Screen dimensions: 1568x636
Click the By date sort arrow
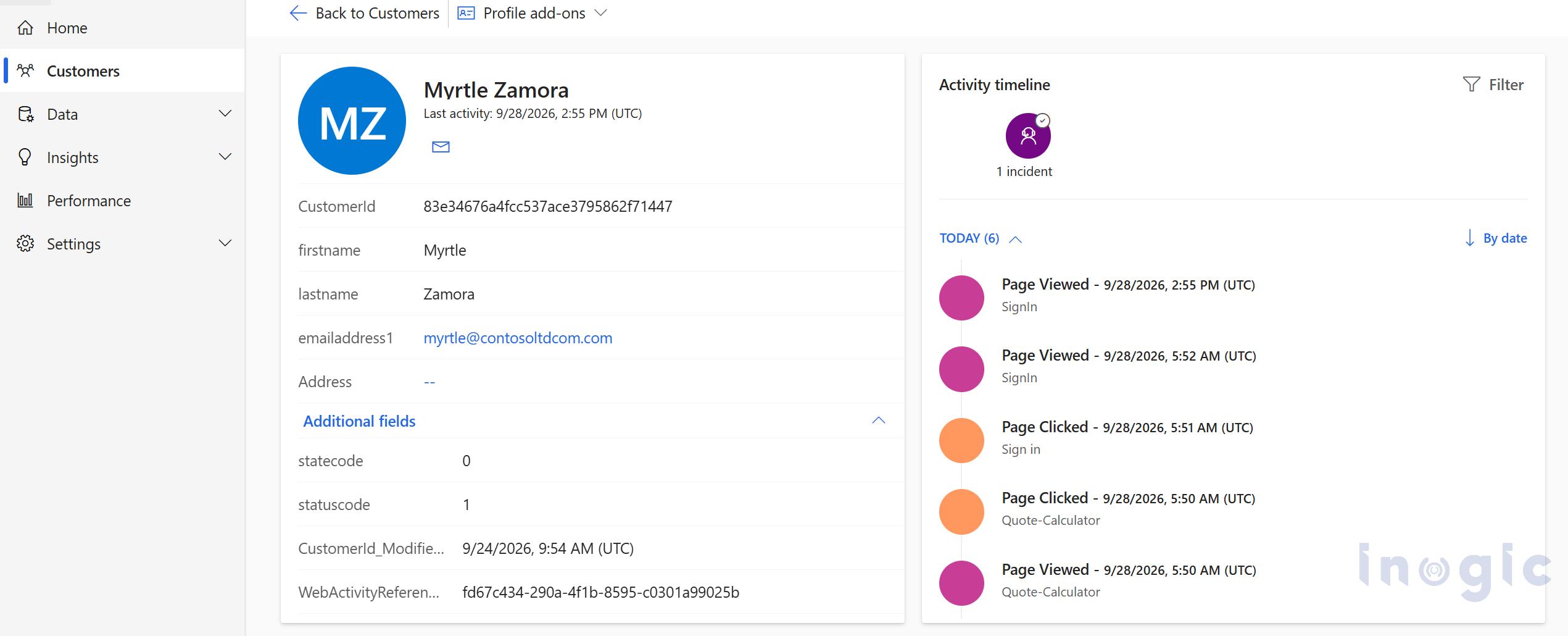coord(1469,238)
